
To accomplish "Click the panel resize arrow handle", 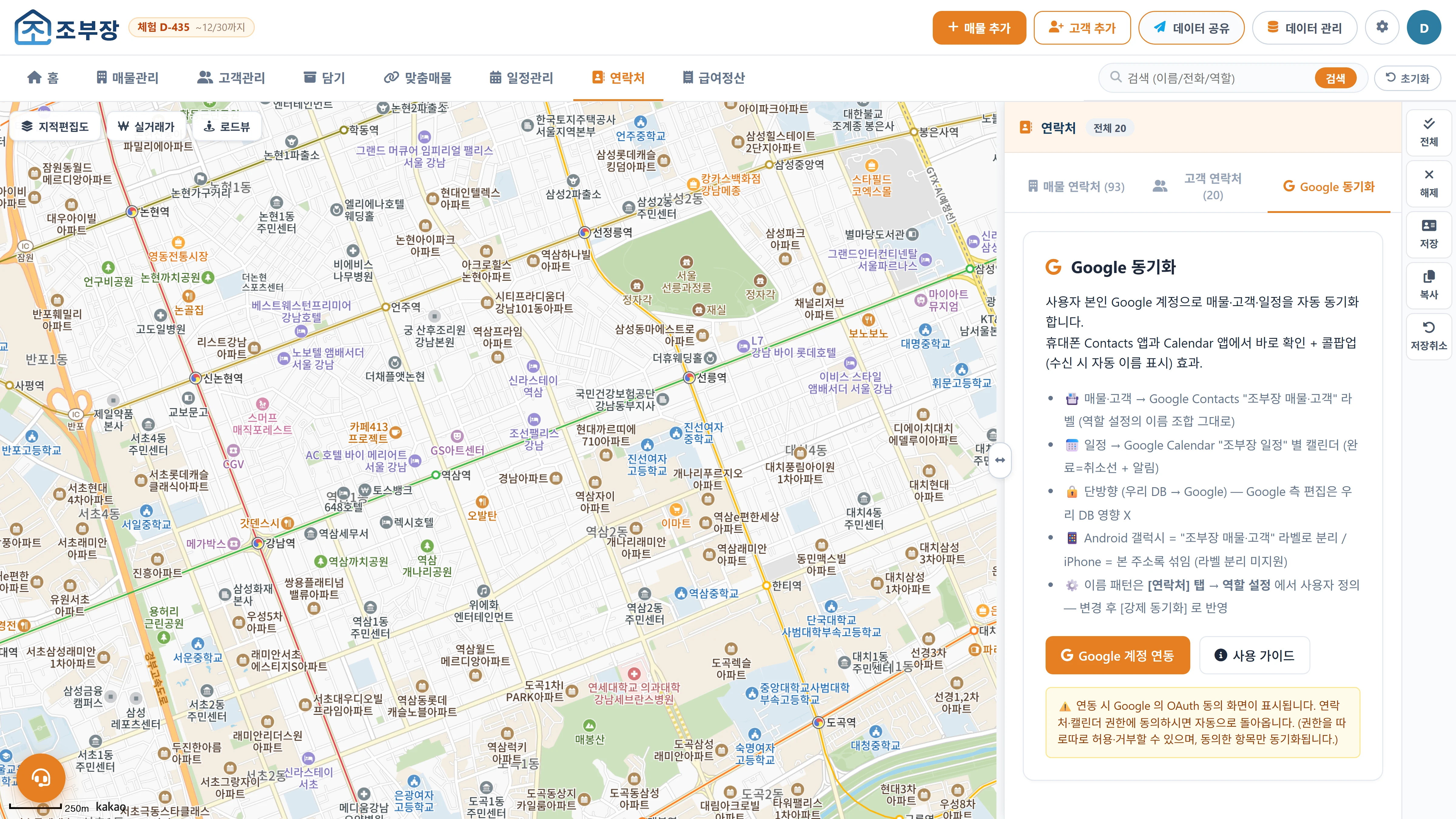I will 1000,460.
